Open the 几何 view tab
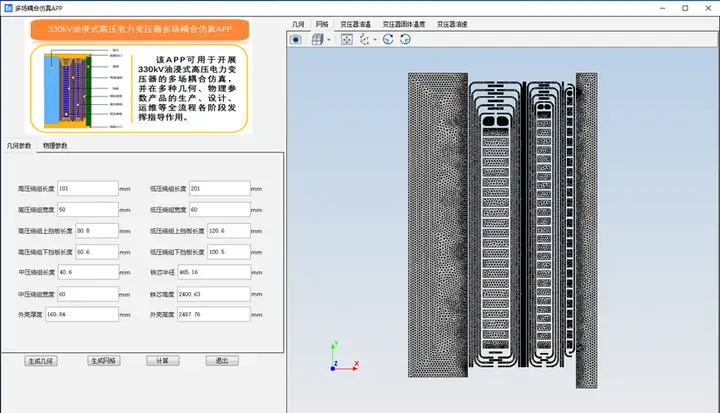 tap(298, 24)
